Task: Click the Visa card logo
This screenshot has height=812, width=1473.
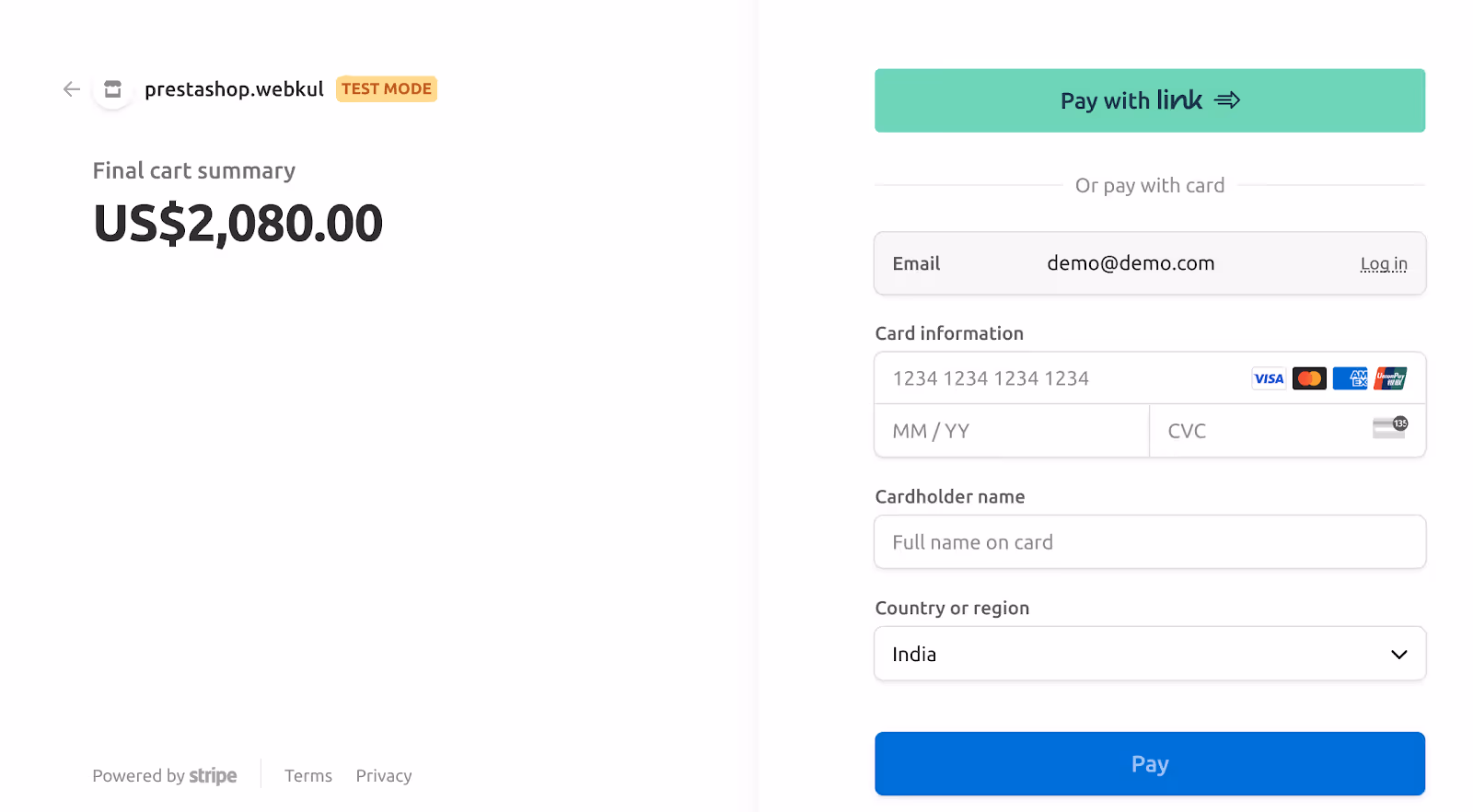Action: tap(1269, 378)
